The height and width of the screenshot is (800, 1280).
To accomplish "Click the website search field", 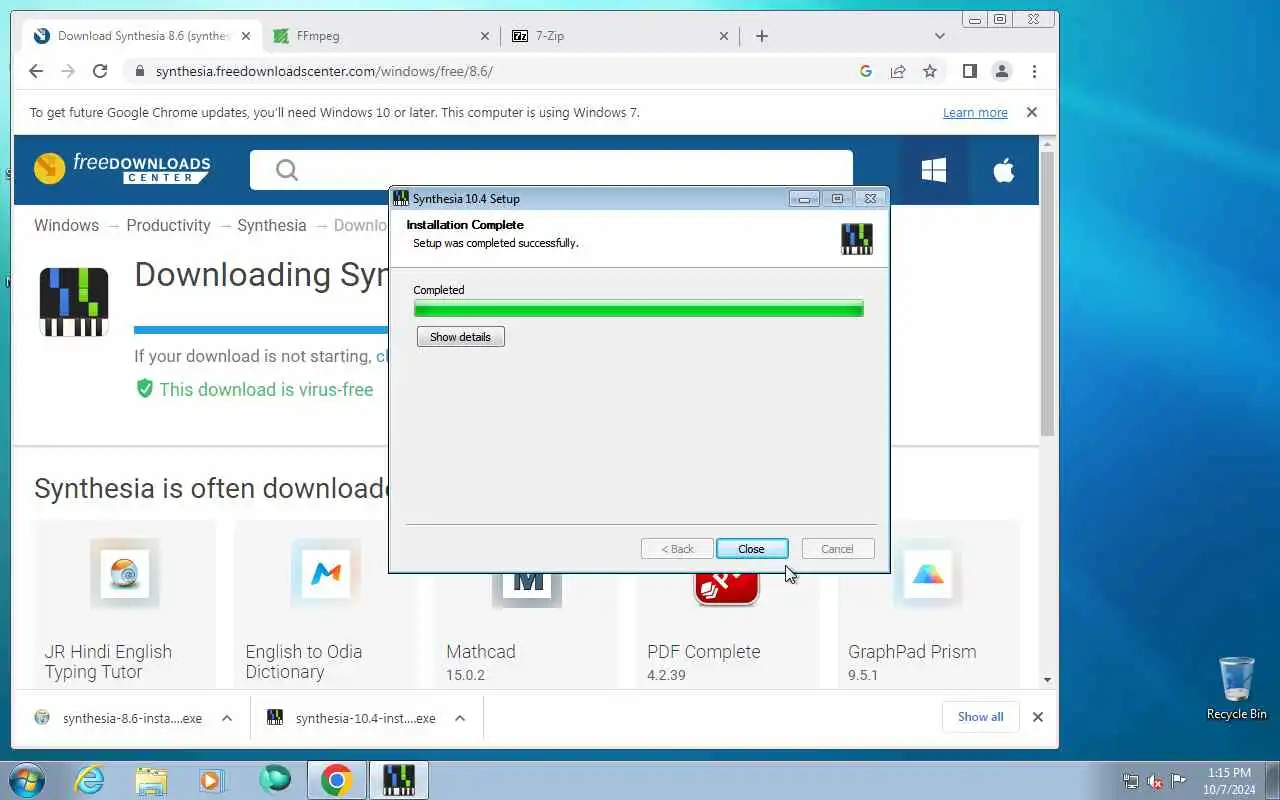I will coord(551,170).
